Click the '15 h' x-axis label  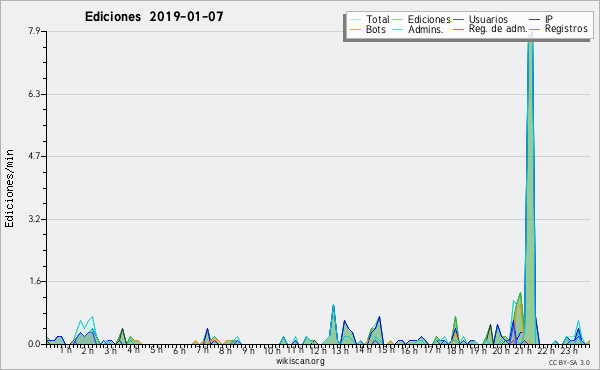(386, 350)
